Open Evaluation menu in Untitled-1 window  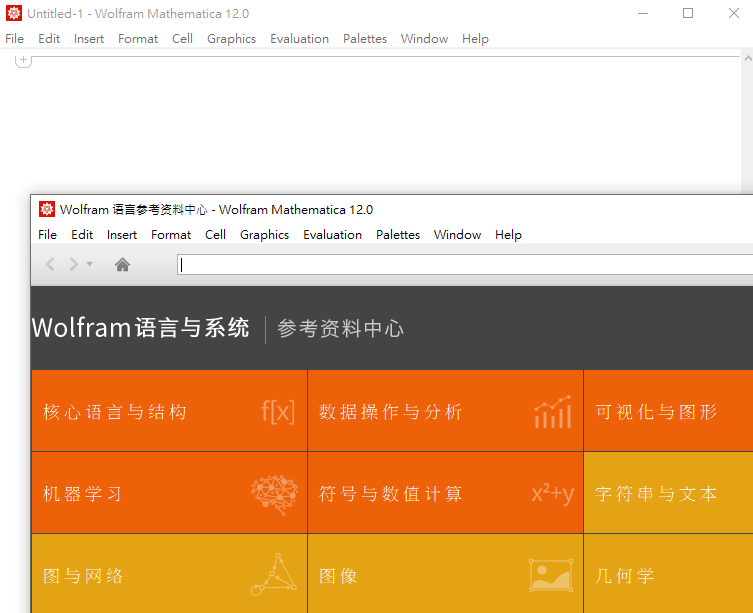pos(299,39)
